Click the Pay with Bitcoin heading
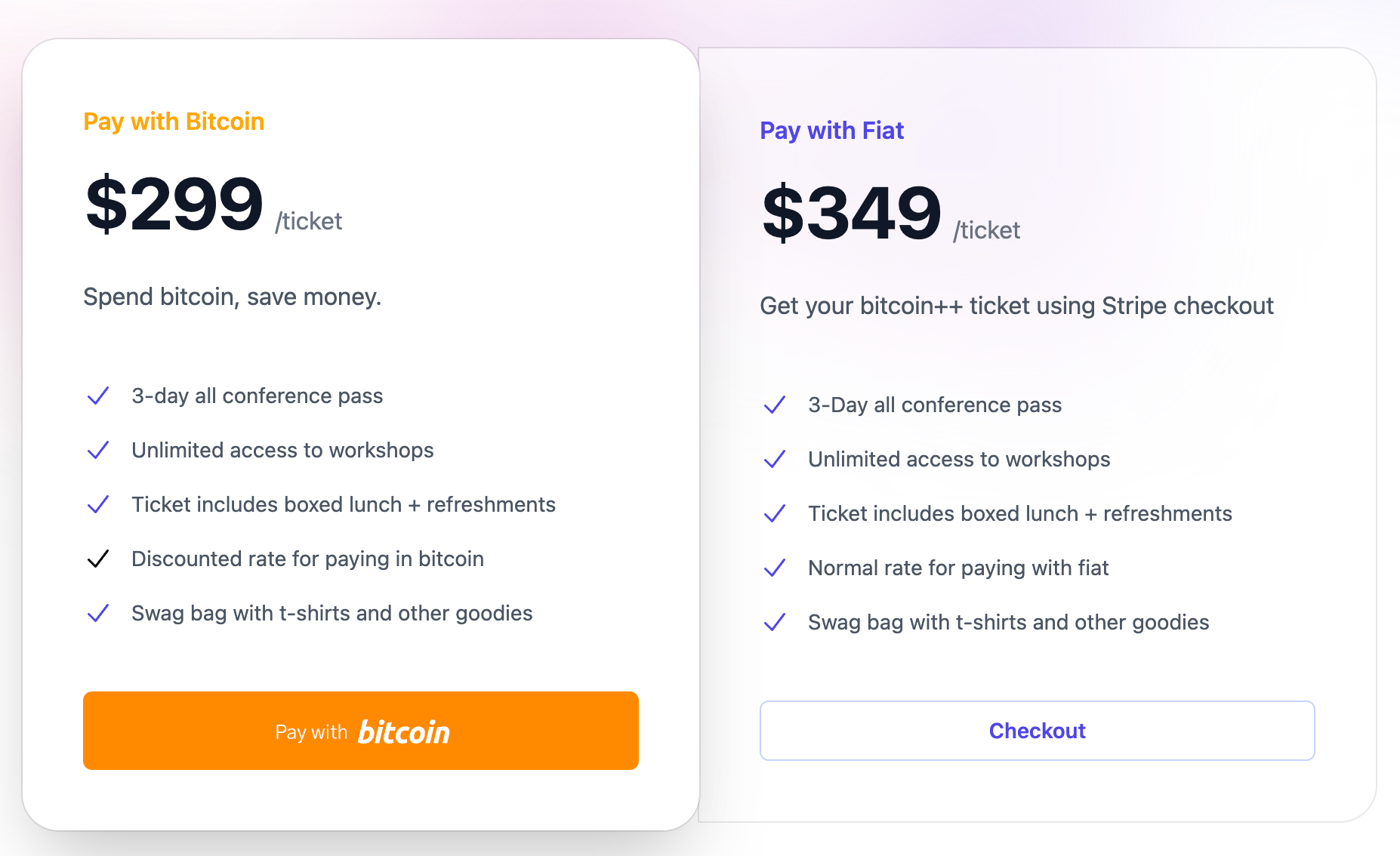Viewport: 1400px width, 856px height. 174,122
